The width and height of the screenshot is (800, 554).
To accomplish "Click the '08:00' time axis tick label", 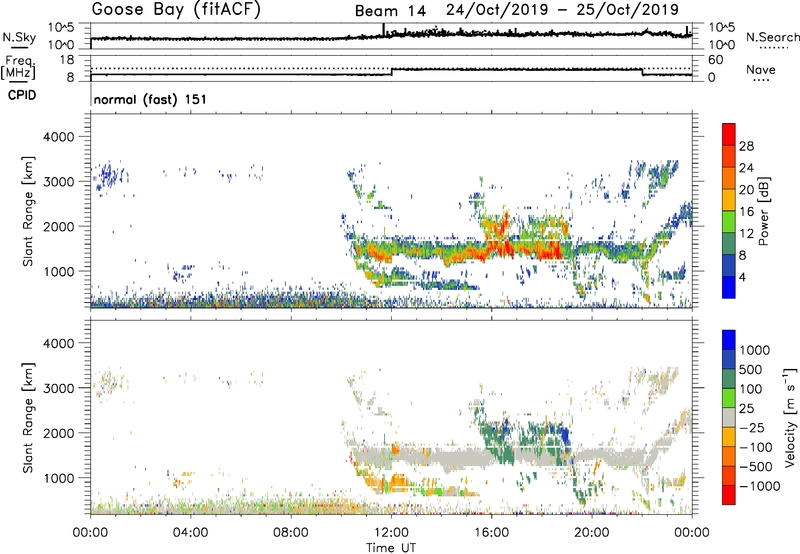I will coord(291,533).
